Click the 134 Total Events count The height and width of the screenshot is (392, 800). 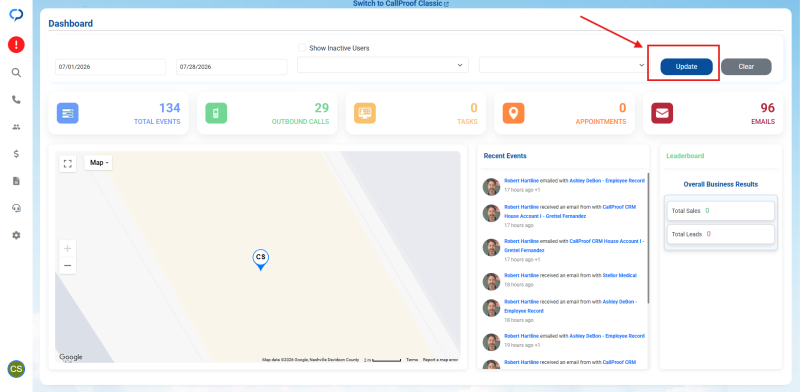coord(169,108)
